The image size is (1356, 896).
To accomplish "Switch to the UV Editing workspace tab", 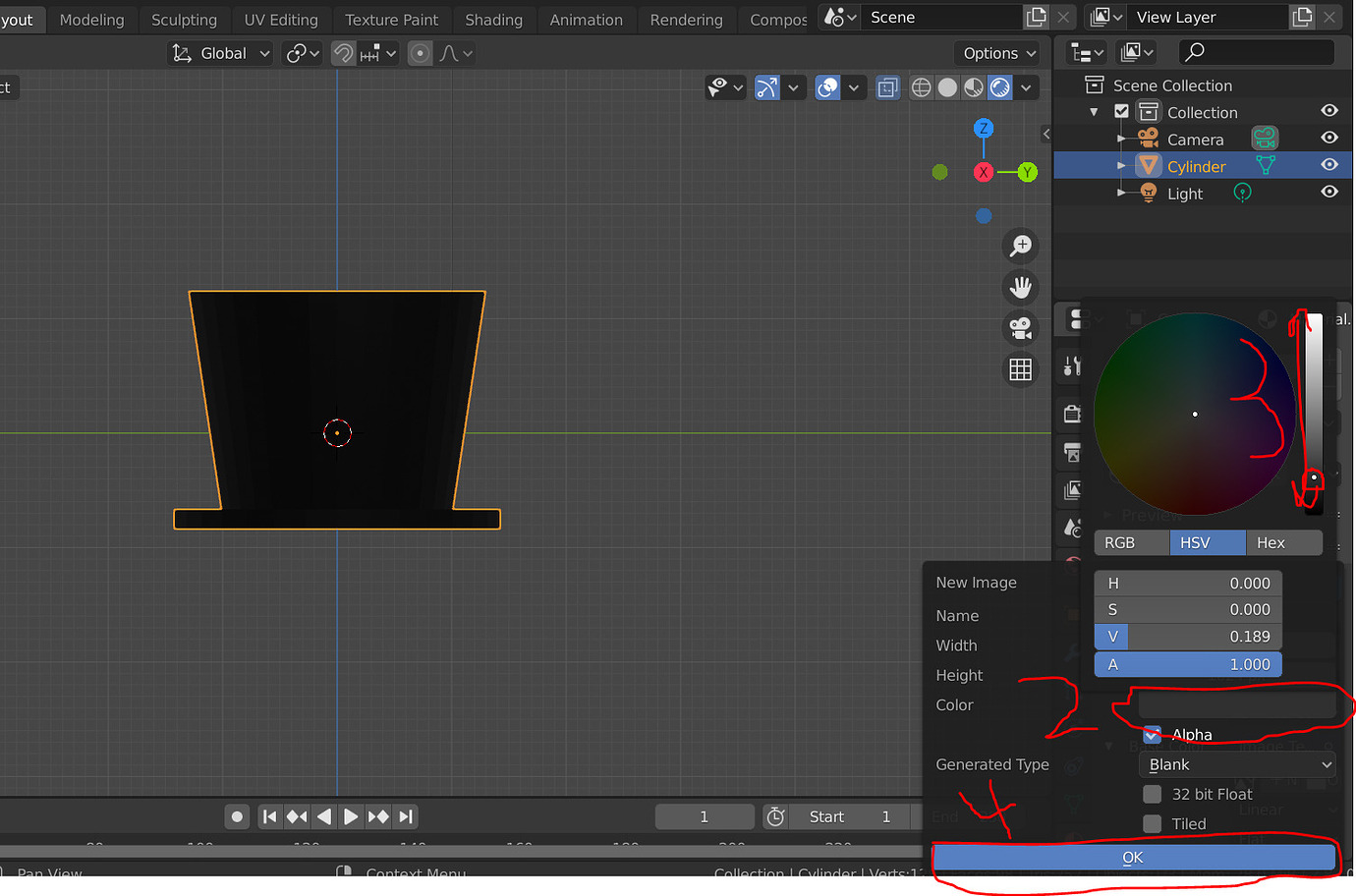I will pos(280,20).
